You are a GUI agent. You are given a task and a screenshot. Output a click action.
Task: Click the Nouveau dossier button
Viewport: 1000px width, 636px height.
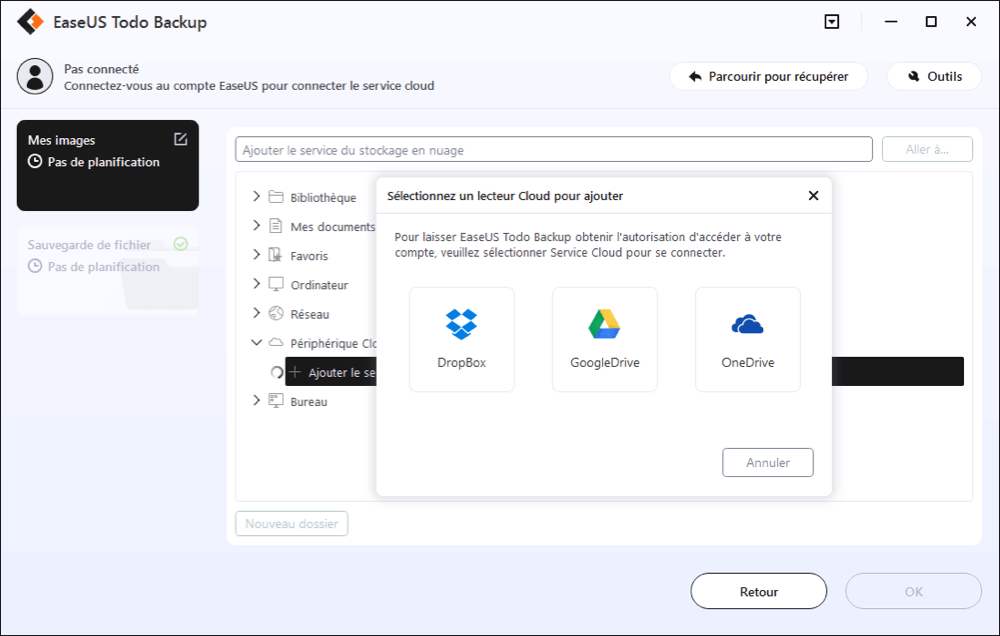[x=291, y=524]
